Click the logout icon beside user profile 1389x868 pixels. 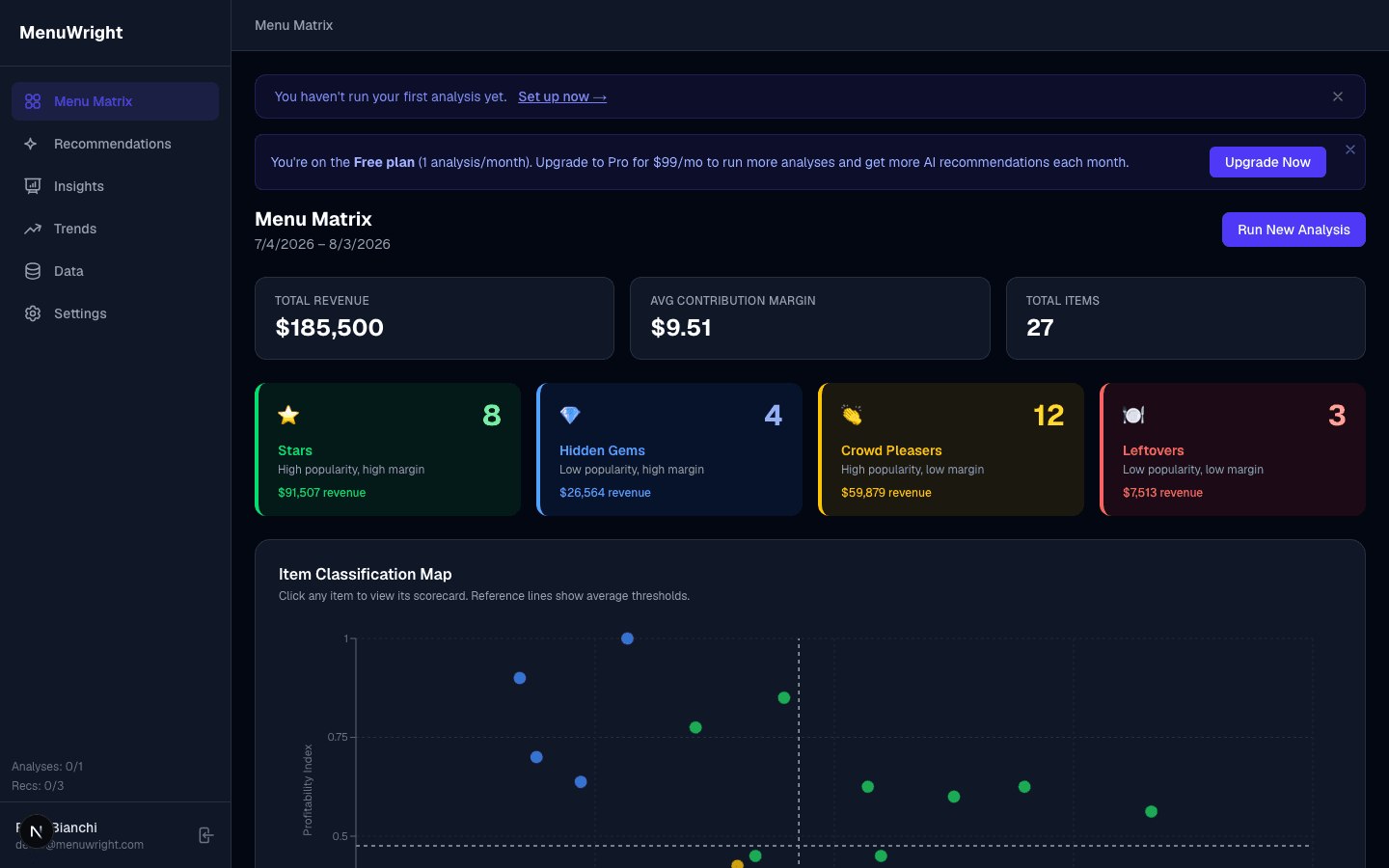tap(205, 835)
